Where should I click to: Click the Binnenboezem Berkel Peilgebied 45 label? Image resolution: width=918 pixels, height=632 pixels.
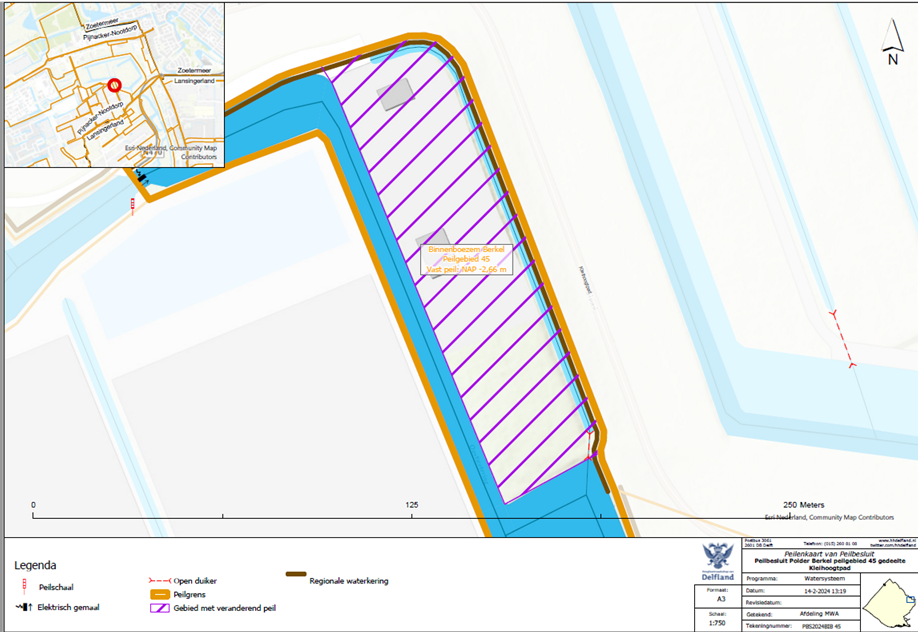[x=468, y=258]
